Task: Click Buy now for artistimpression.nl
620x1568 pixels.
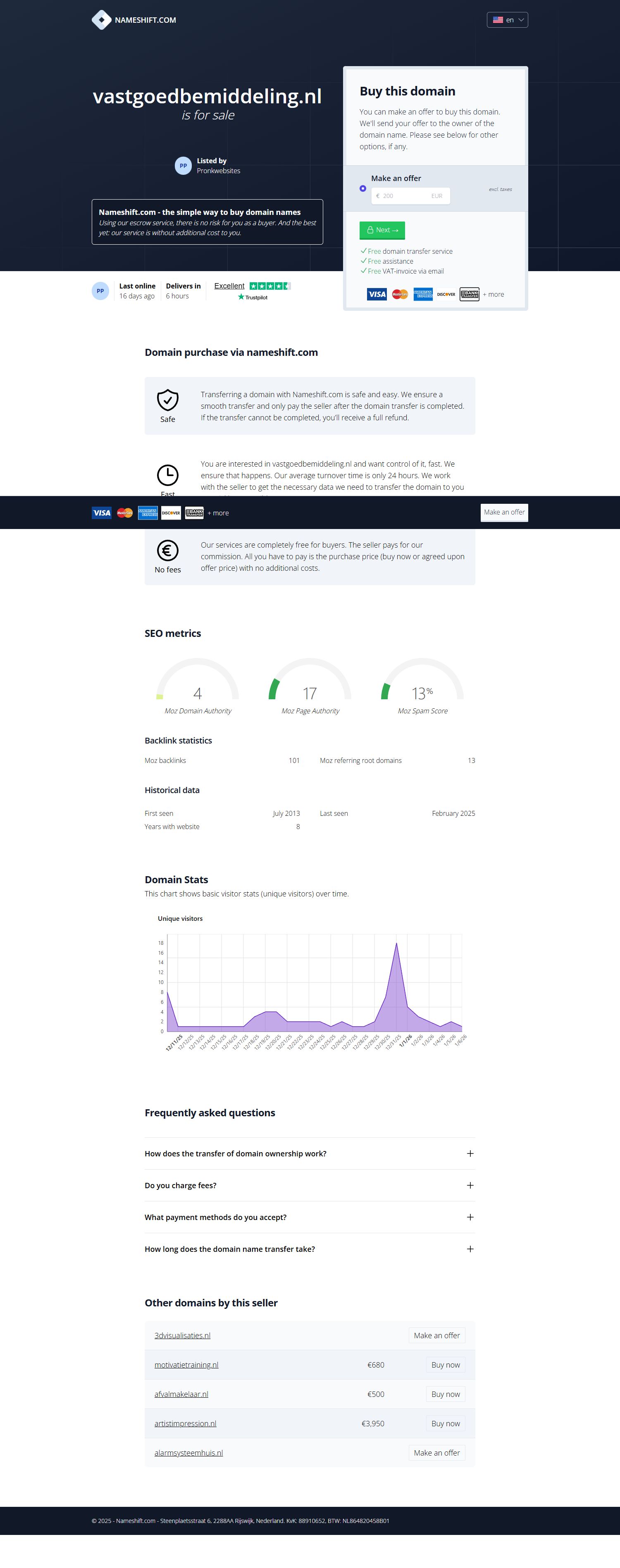Action: coord(445,1423)
